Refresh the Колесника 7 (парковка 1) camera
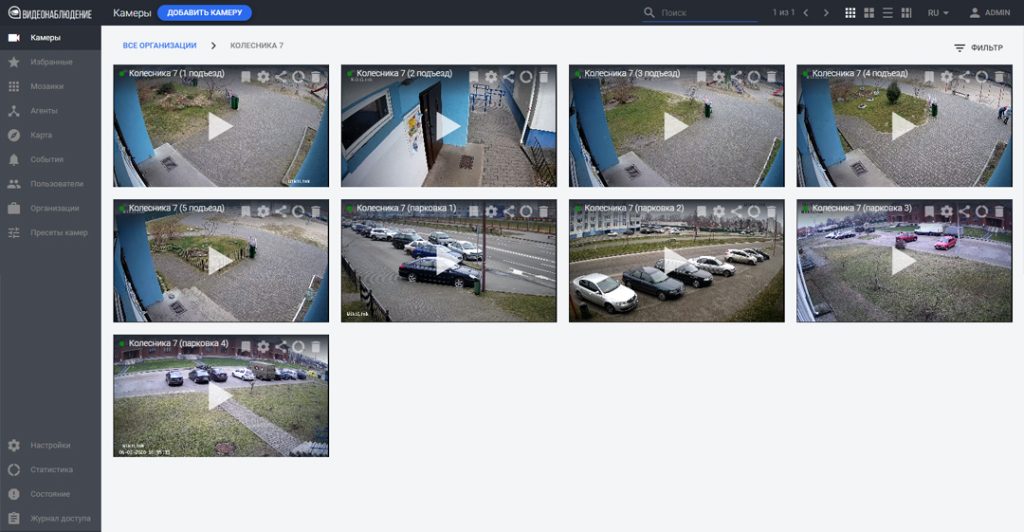 coord(526,212)
